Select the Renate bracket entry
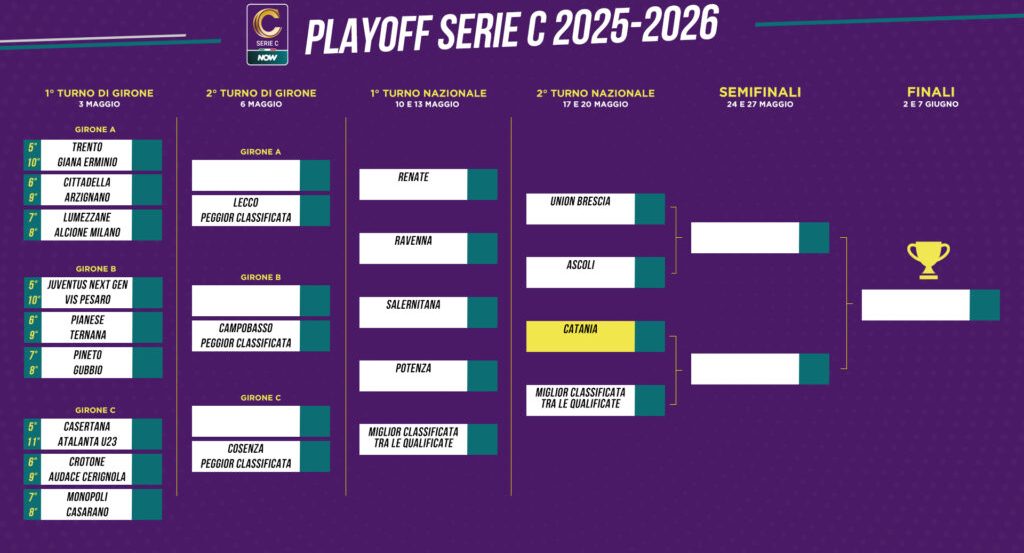Image resolution: width=1024 pixels, height=553 pixels. click(x=414, y=184)
